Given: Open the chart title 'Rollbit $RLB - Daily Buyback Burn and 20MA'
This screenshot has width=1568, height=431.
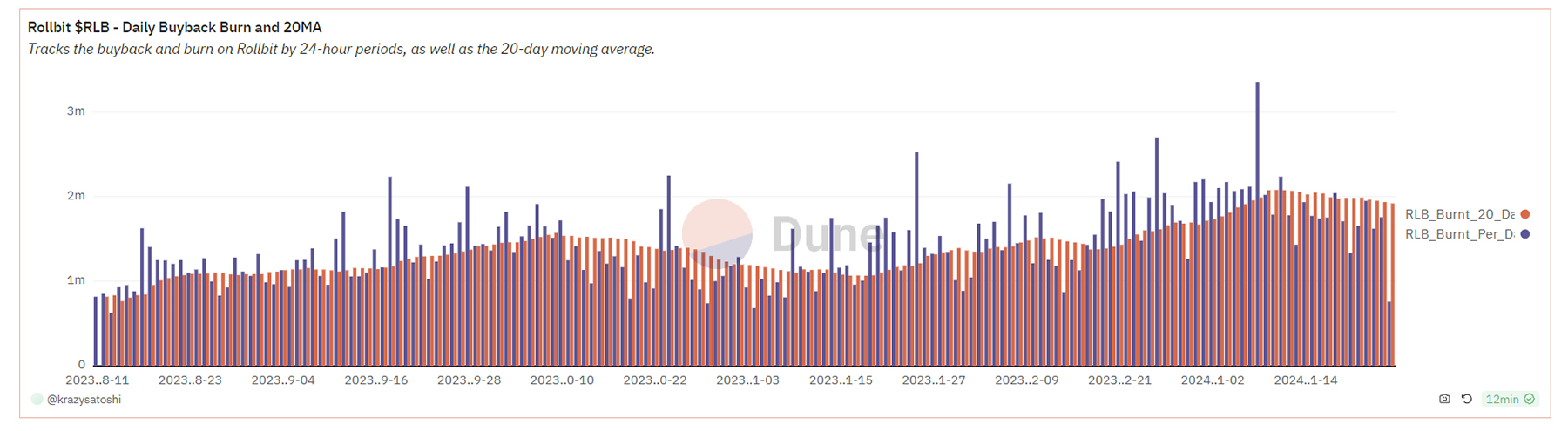Looking at the screenshot, I should pyautogui.click(x=174, y=27).
